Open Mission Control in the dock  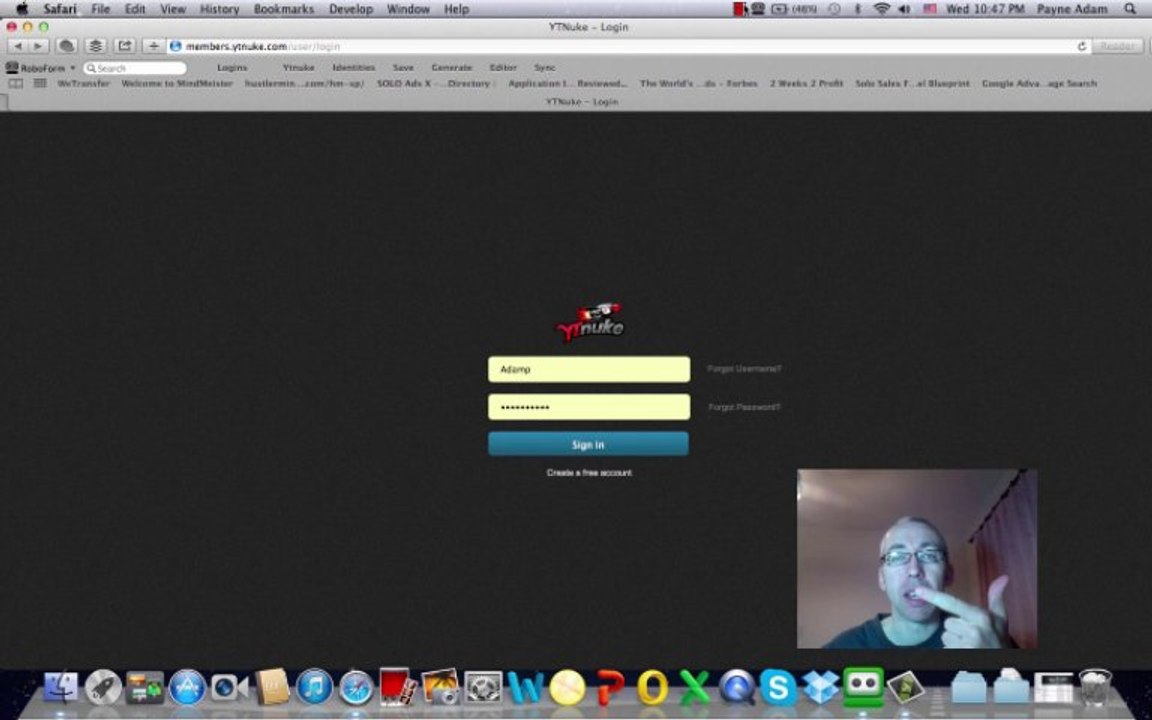(145, 688)
